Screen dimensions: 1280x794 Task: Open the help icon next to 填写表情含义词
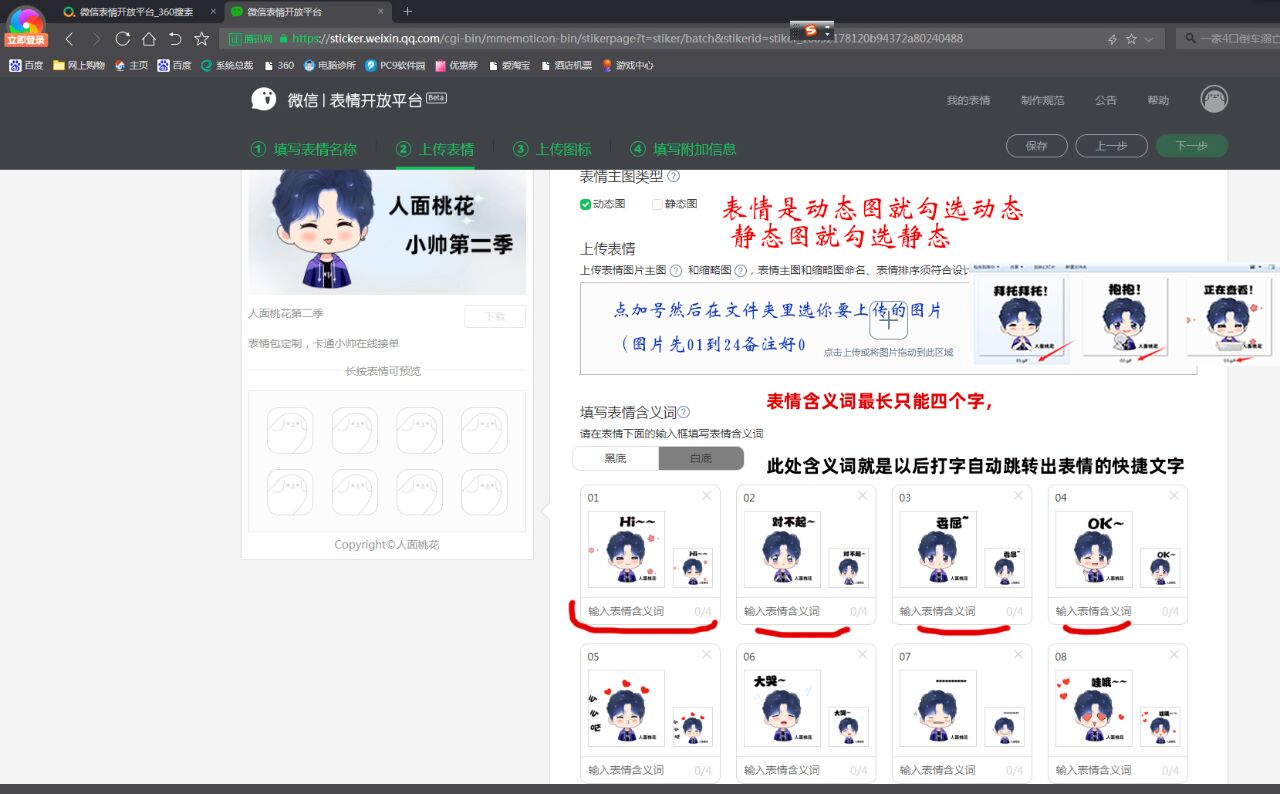684,412
